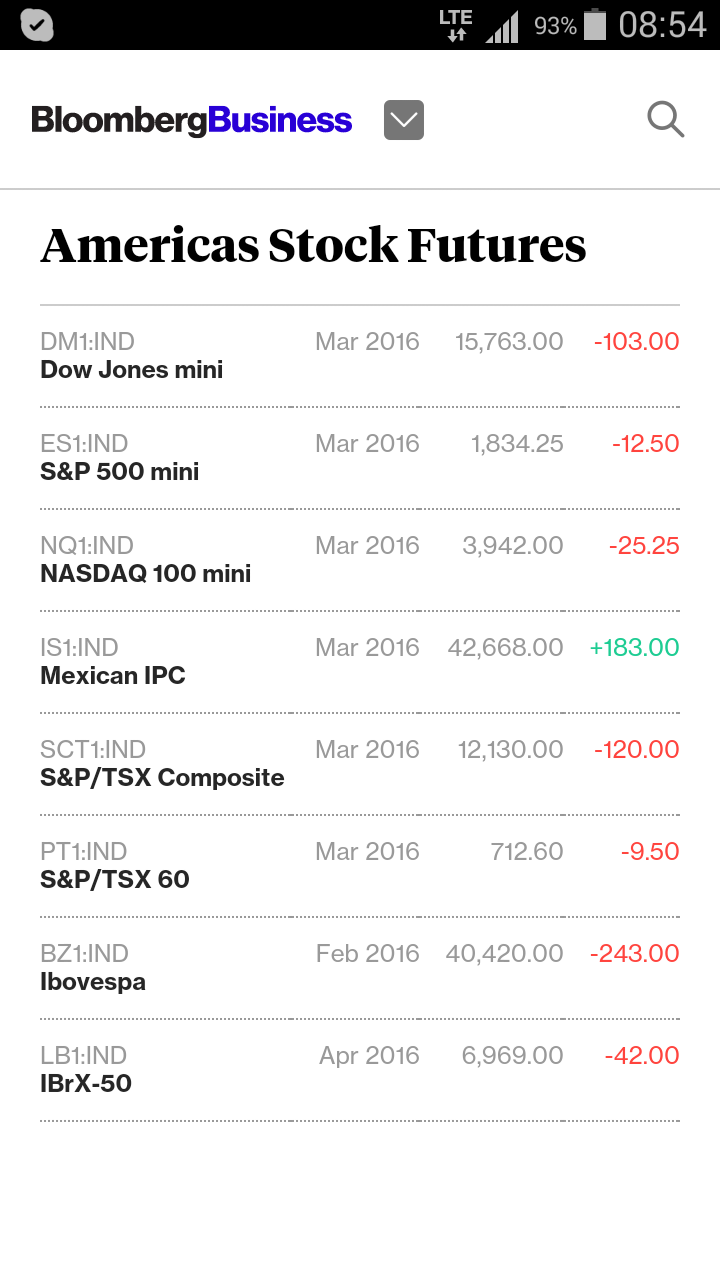Tap the BZ1:IND ticker symbol

[x=85, y=953]
